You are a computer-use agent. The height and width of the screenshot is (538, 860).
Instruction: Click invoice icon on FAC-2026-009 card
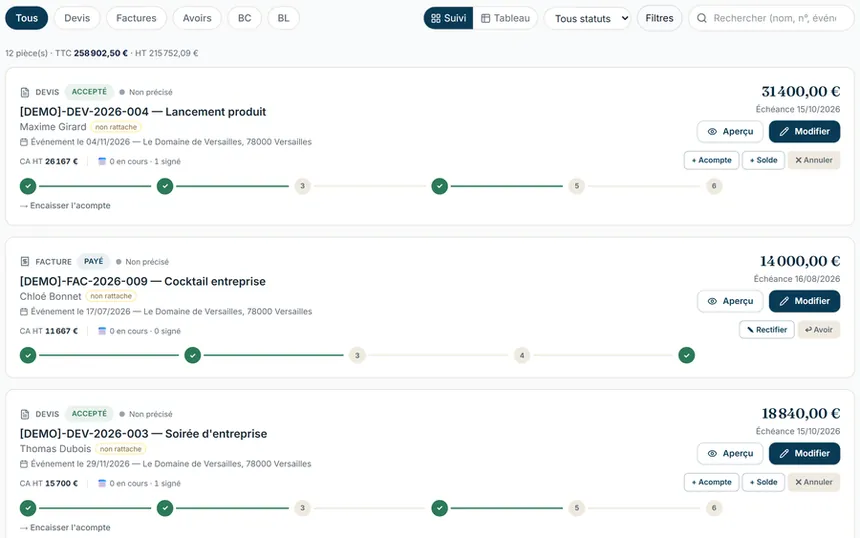coord(25,262)
